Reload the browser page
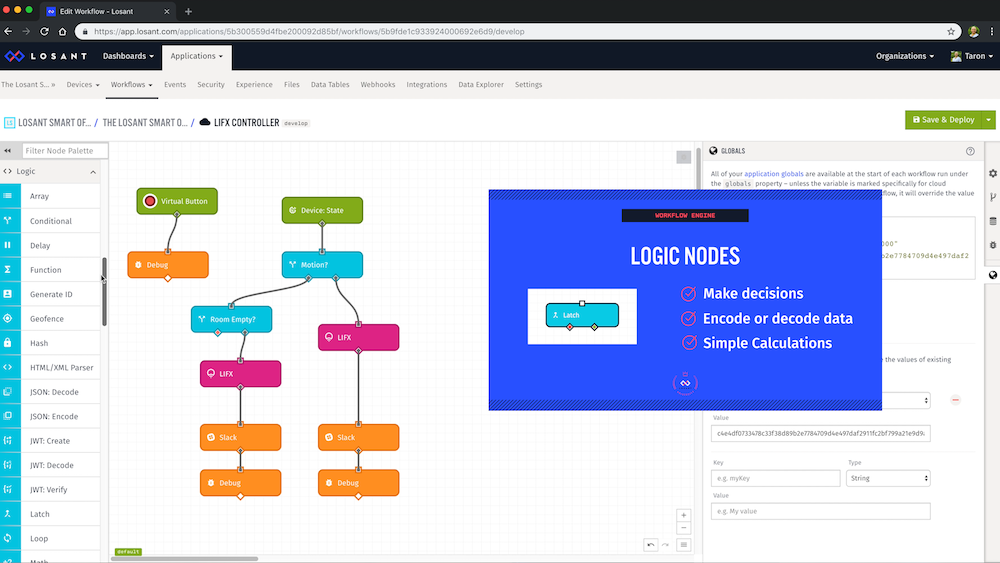Viewport: 1000px width, 563px height. click(x=44, y=31)
